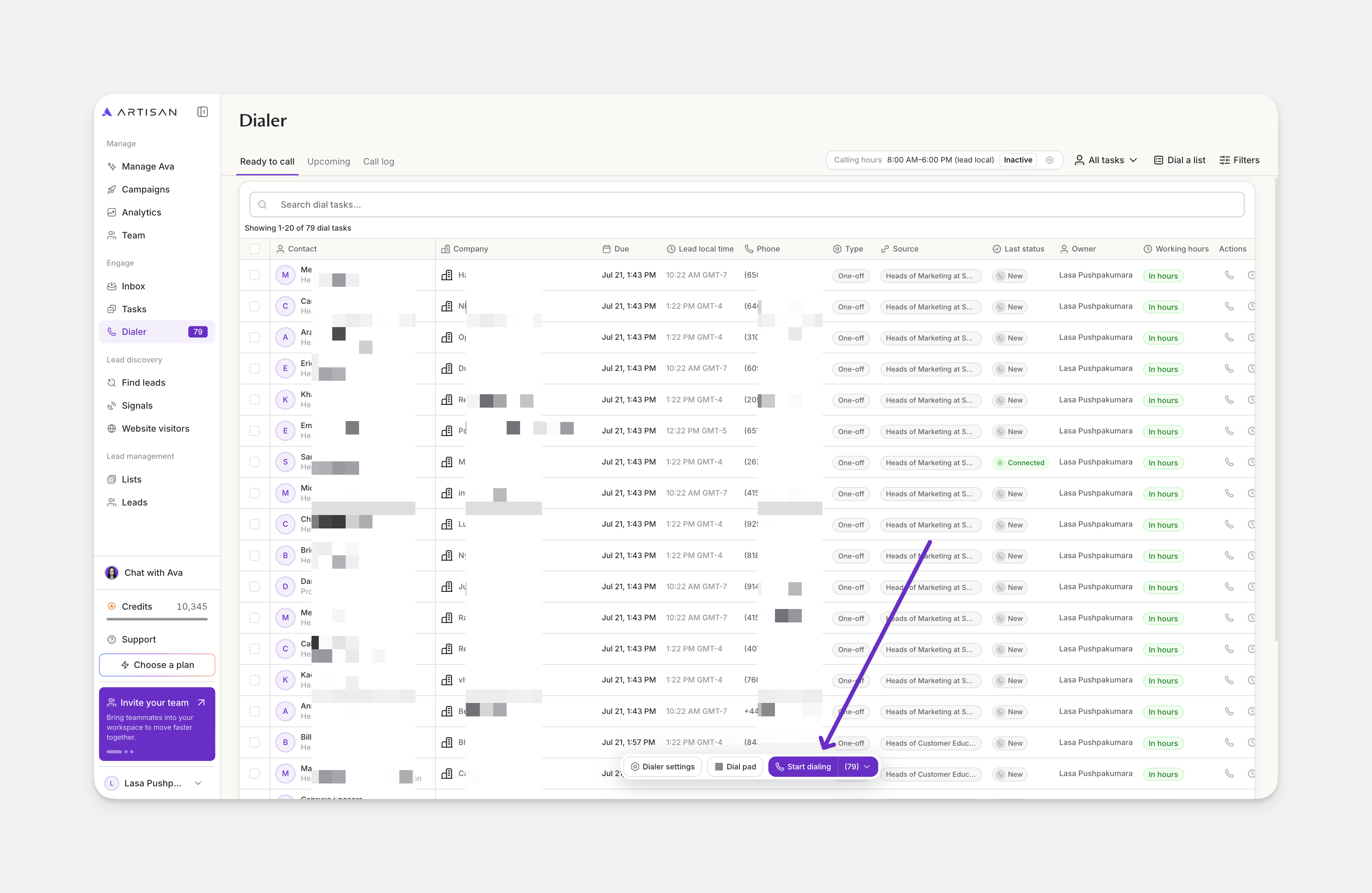Open the All tasks dropdown
Screen dimensions: 1372x893
pos(1106,160)
